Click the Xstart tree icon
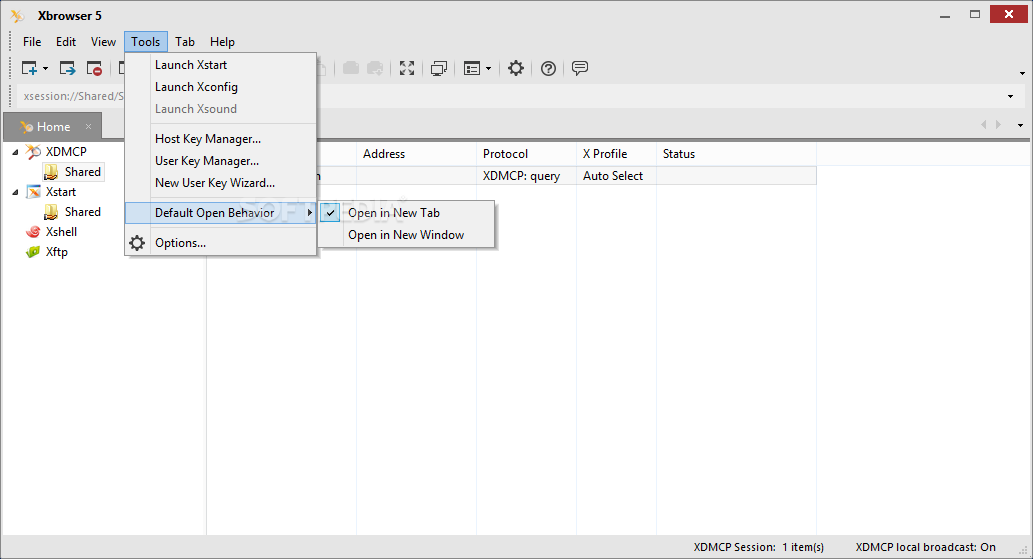 click(33, 192)
